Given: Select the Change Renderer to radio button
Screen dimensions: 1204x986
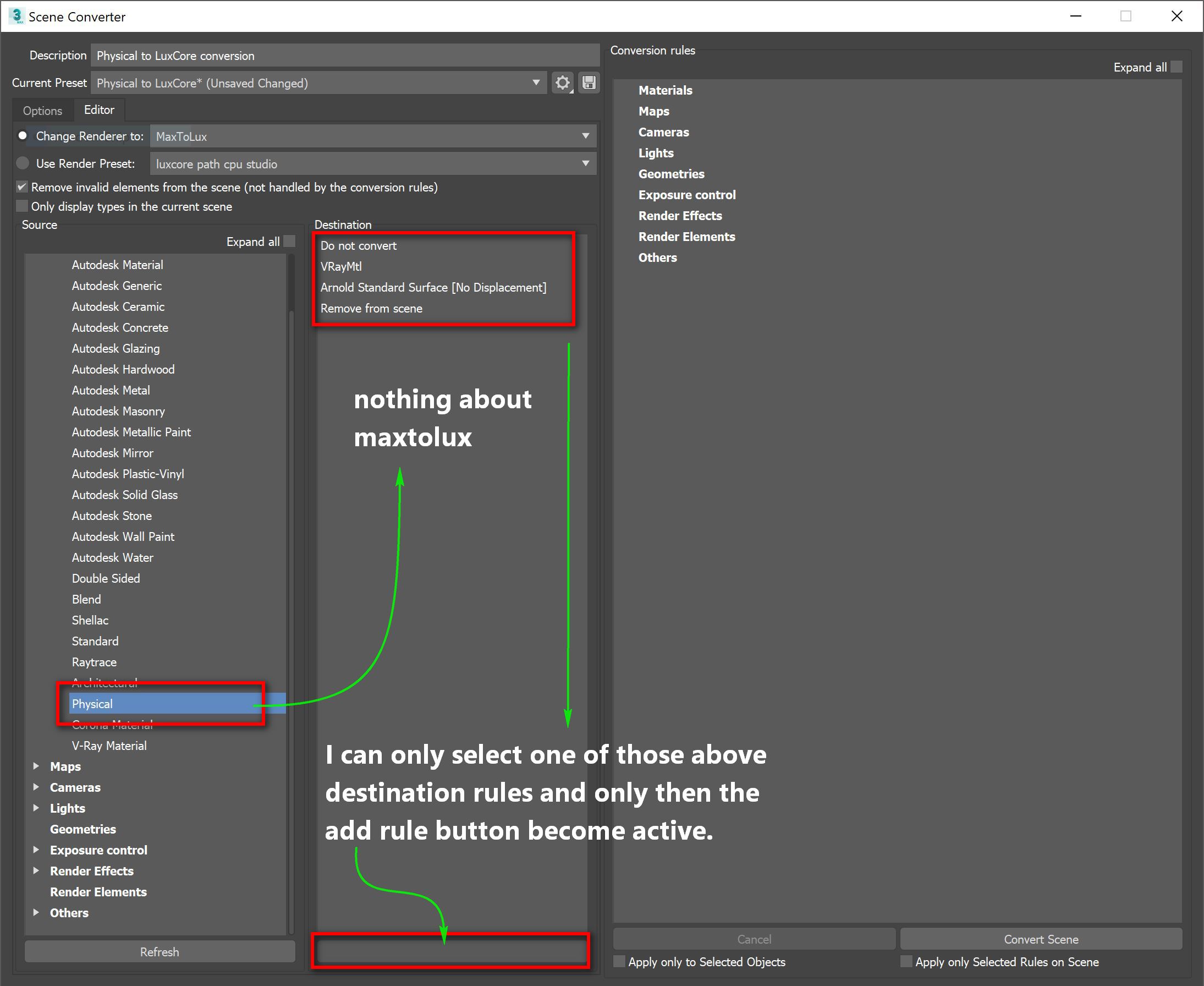Looking at the screenshot, I should pyautogui.click(x=23, y=136).
